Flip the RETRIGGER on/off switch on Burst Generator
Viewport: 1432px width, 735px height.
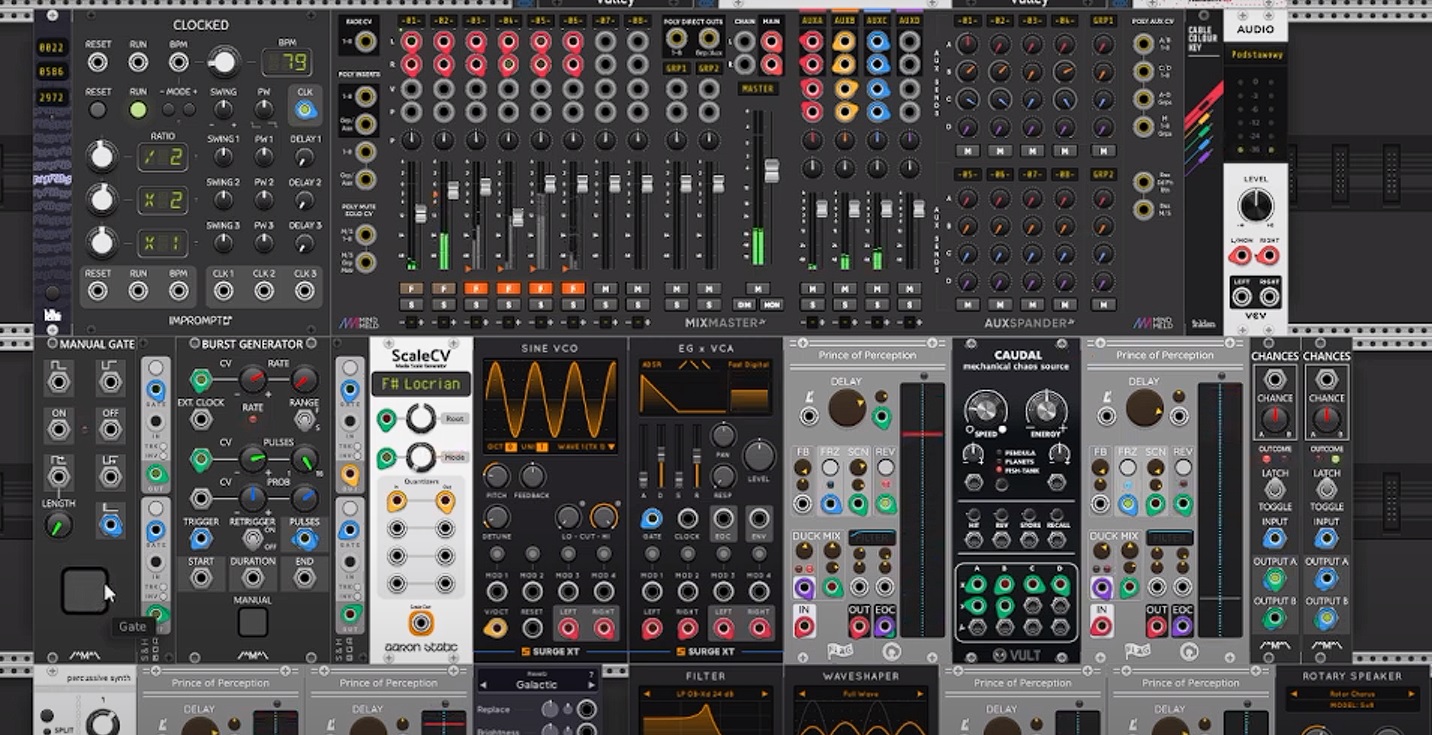click(x=252, y=539)
